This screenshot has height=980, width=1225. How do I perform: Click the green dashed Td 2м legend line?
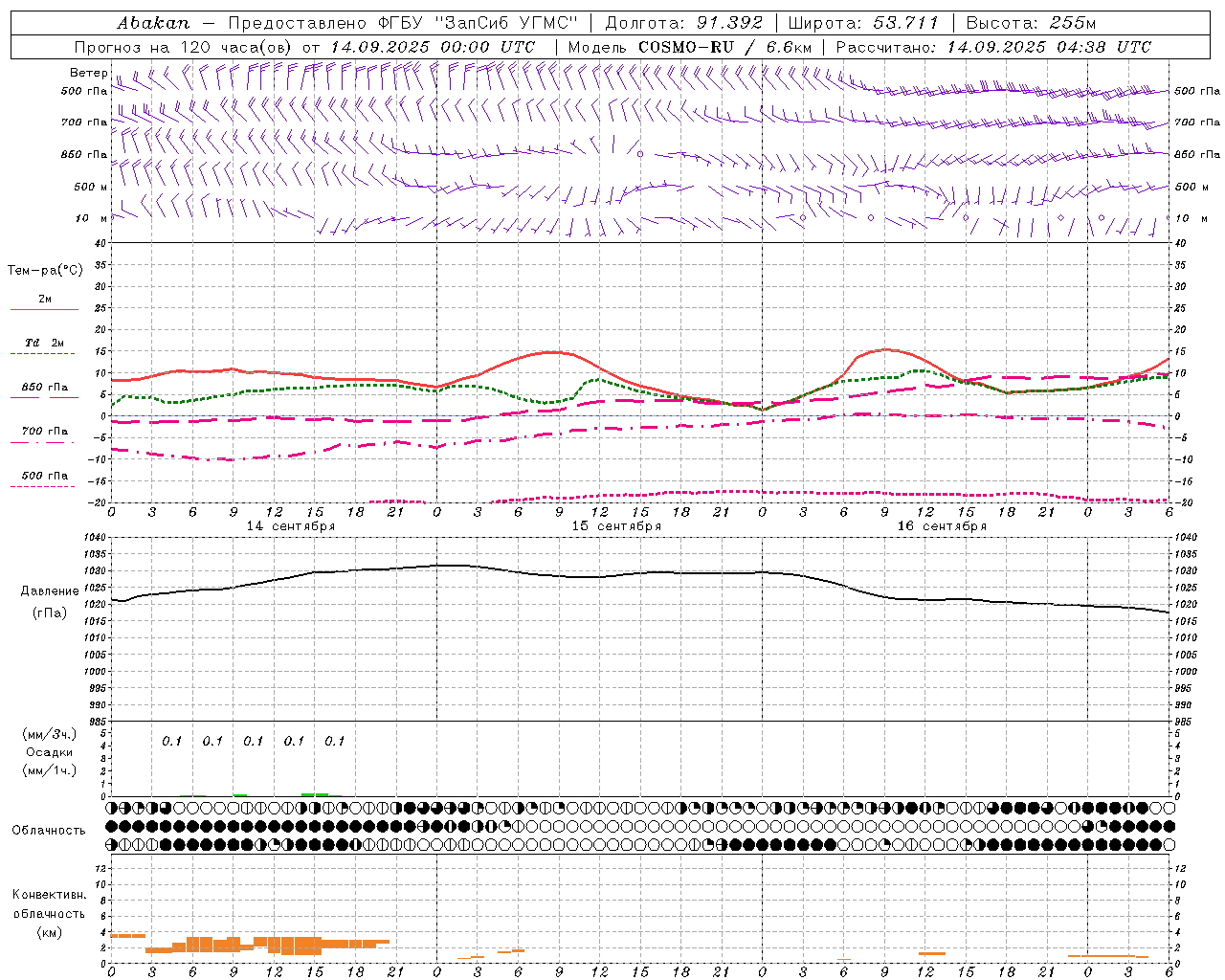(x=42, y=354)
